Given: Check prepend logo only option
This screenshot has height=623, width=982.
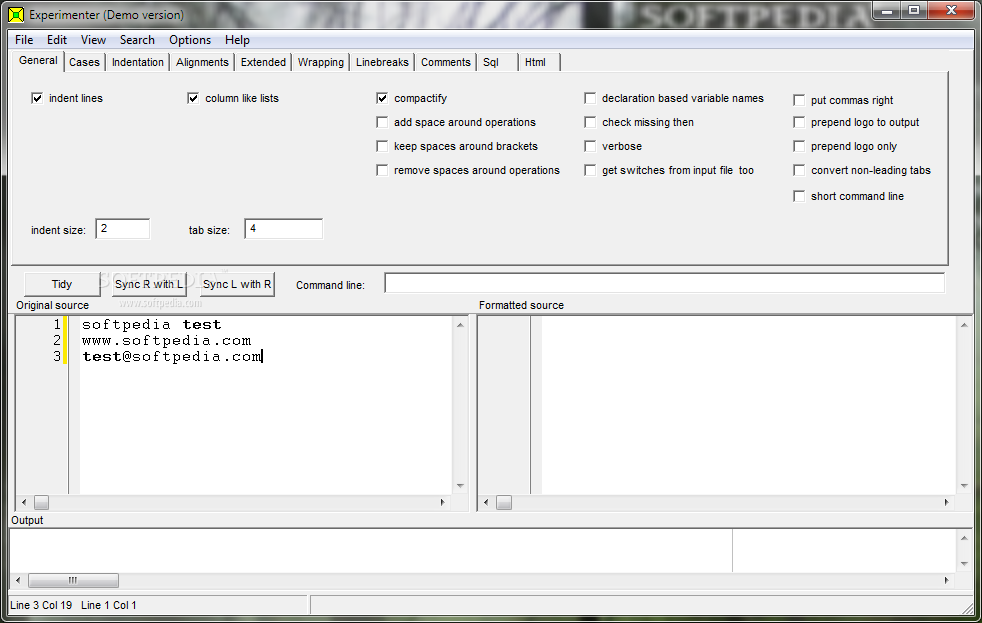Looking at the screenshot, I should (x=799, y=146).
